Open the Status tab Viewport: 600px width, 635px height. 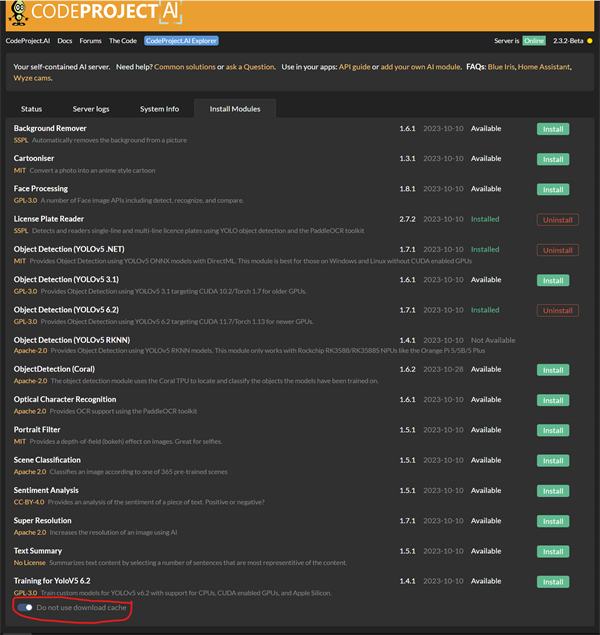(x=31, y=109)
